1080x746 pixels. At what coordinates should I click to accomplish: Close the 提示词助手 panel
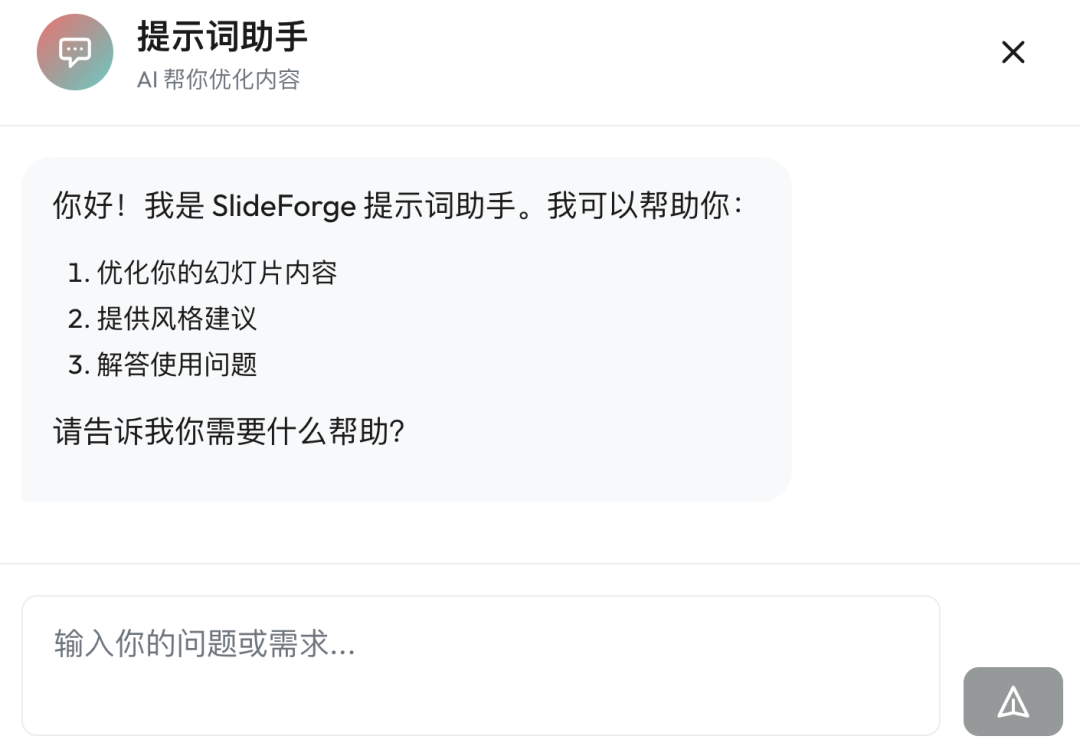1013,52
